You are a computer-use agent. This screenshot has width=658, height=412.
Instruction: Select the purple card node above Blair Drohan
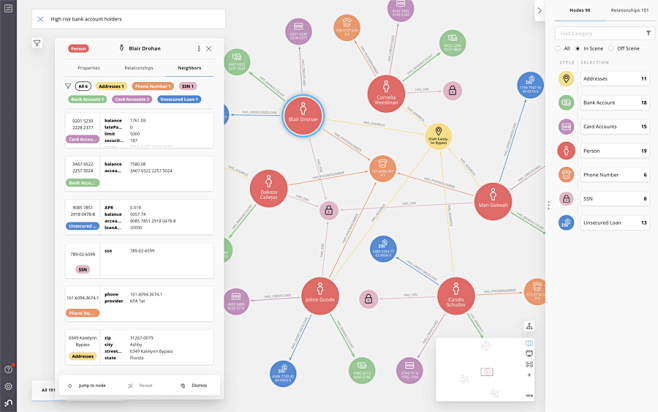click(298, 31)
